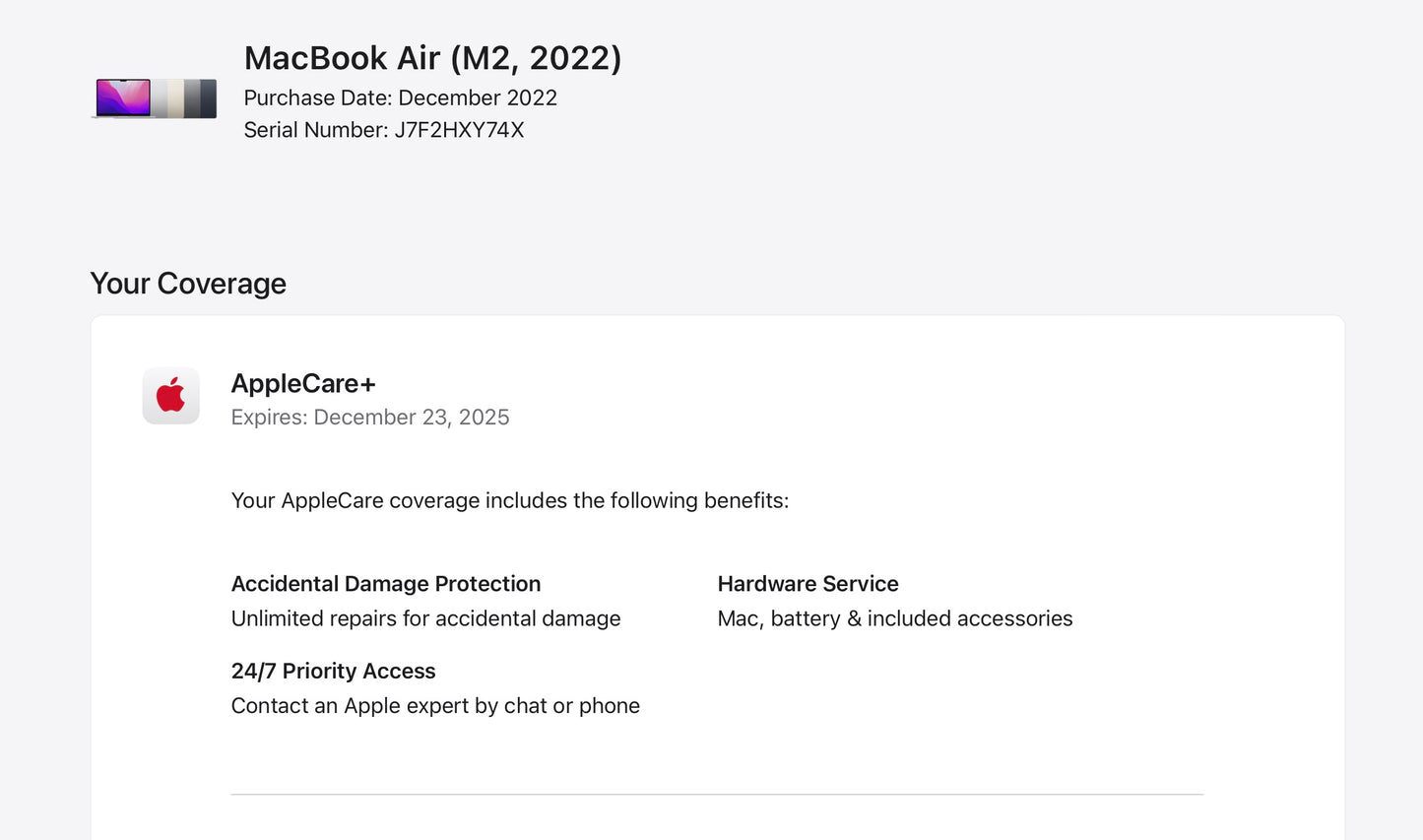Image resolution: width=1423 pixels, height=840 pixels.
Task: Click the Purchase Date December 2022 line
Action: (x=400, y=97)
